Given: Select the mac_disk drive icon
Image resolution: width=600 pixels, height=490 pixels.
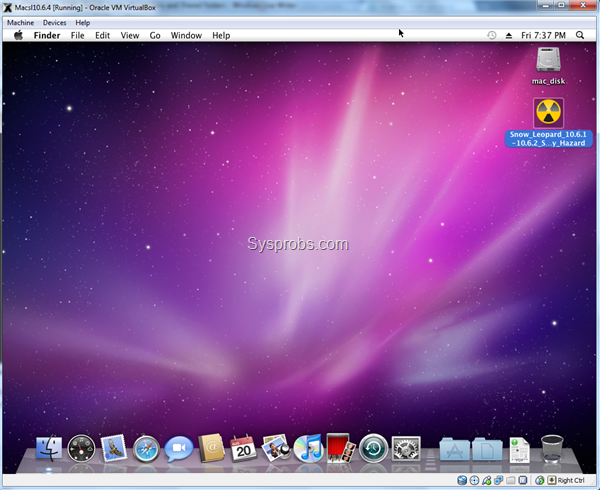Looking at the screenshot, I should pyautogui.click(x=548, y=60).
